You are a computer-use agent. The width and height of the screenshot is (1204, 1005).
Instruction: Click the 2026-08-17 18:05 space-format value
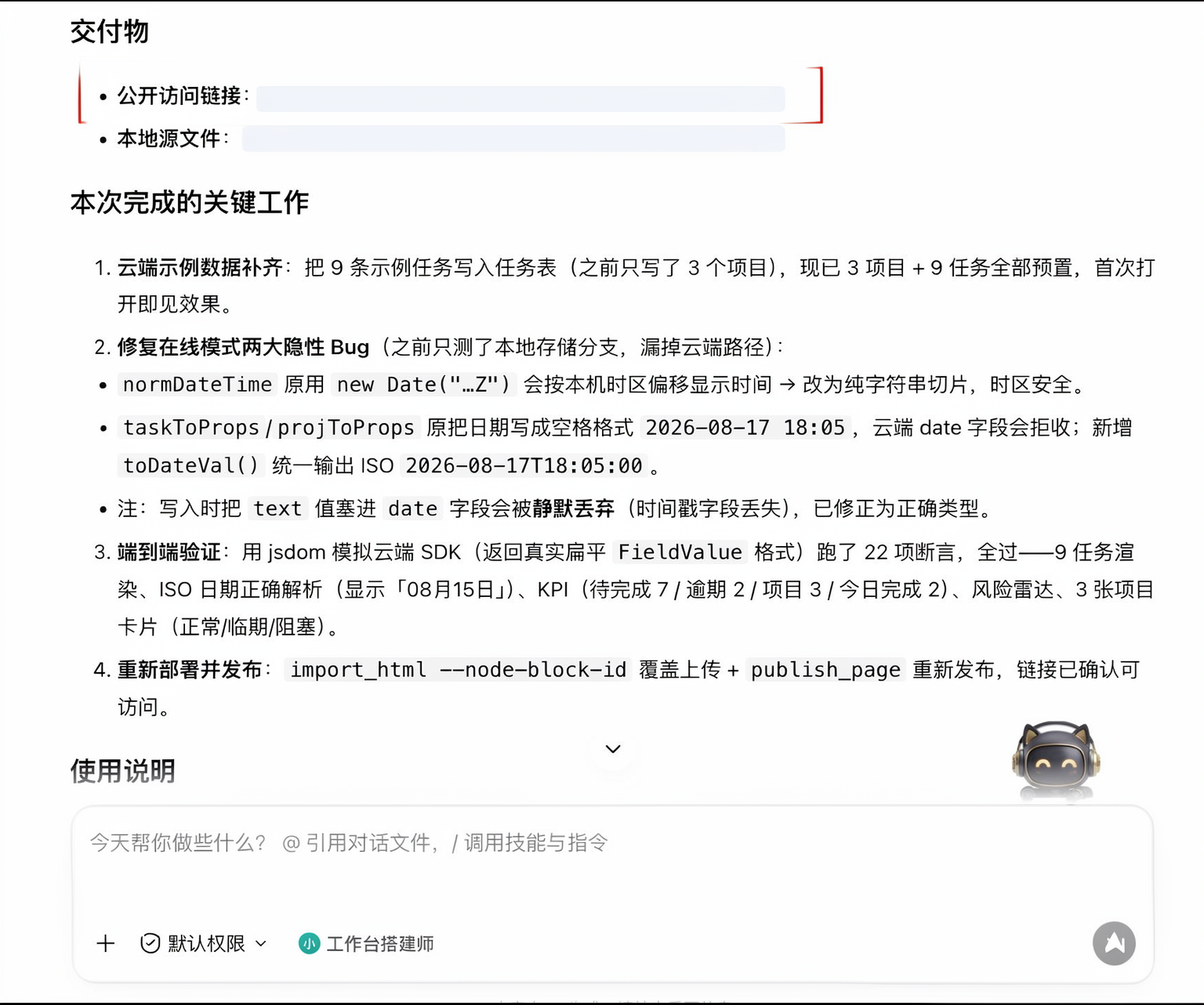tap(745, 428)
